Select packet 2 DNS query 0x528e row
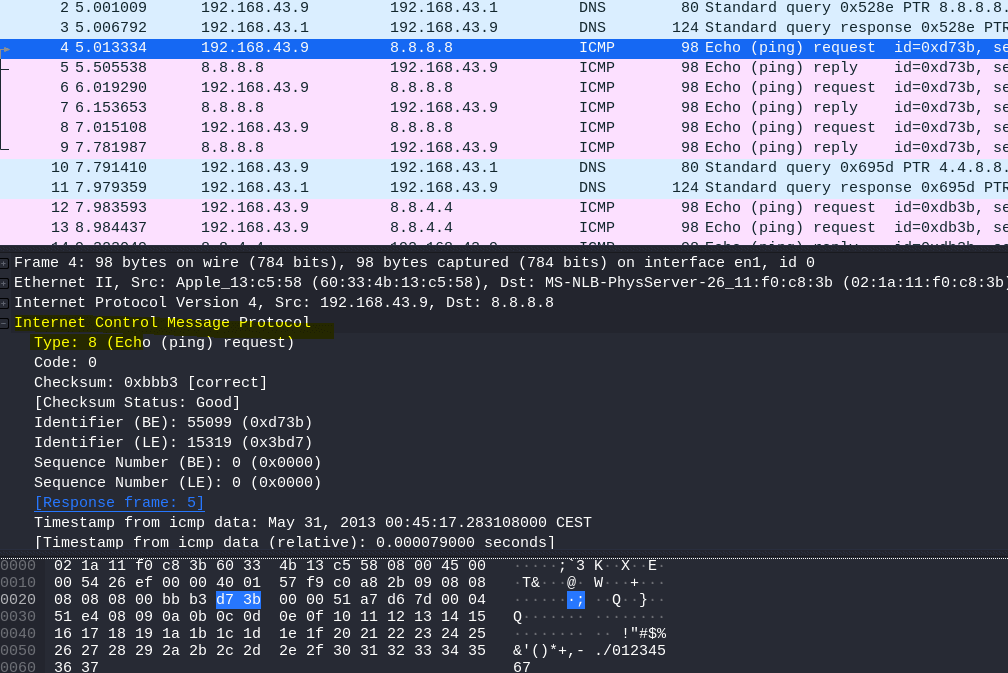The width and height of the screenshot is (1008, 673). [x=504, y=8]
